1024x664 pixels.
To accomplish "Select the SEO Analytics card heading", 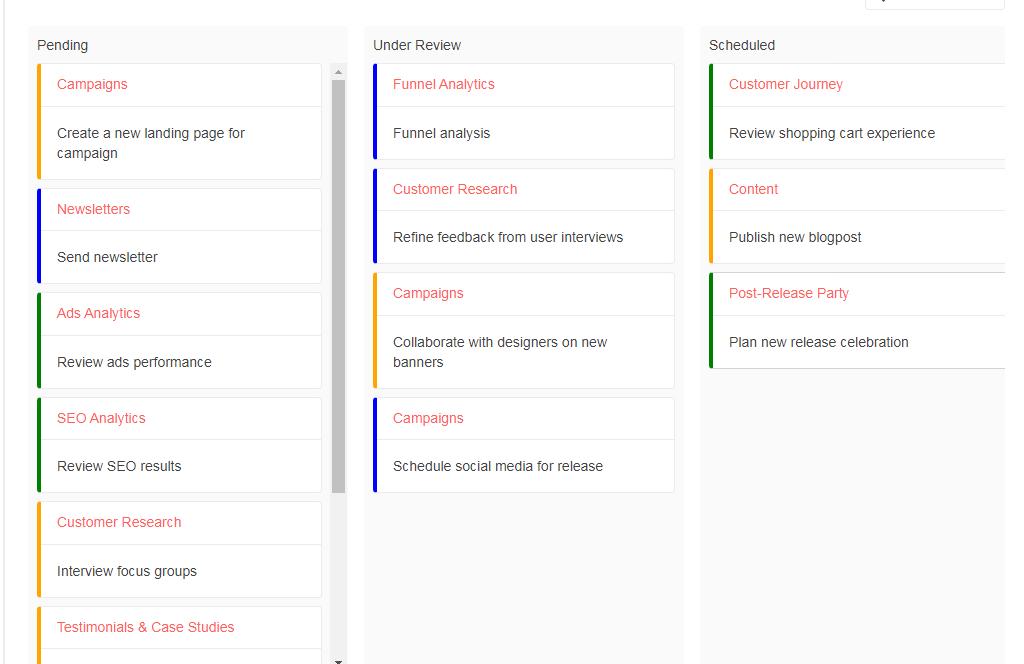I will click(x=101, y=418).
